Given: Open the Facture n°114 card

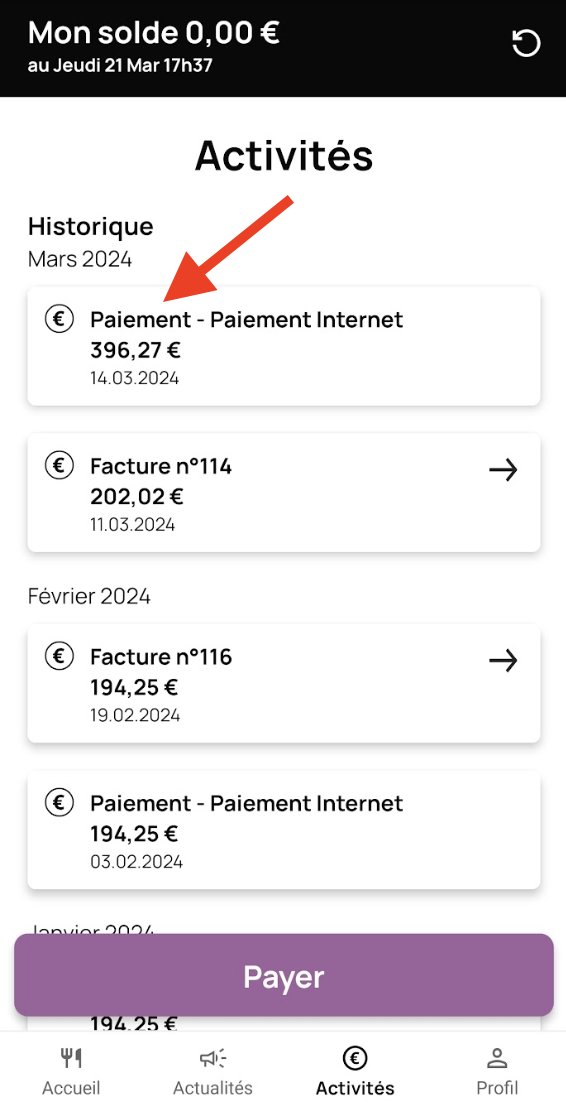Looking at the screenshot, I should pyautogui.click(x=284, y=492).
